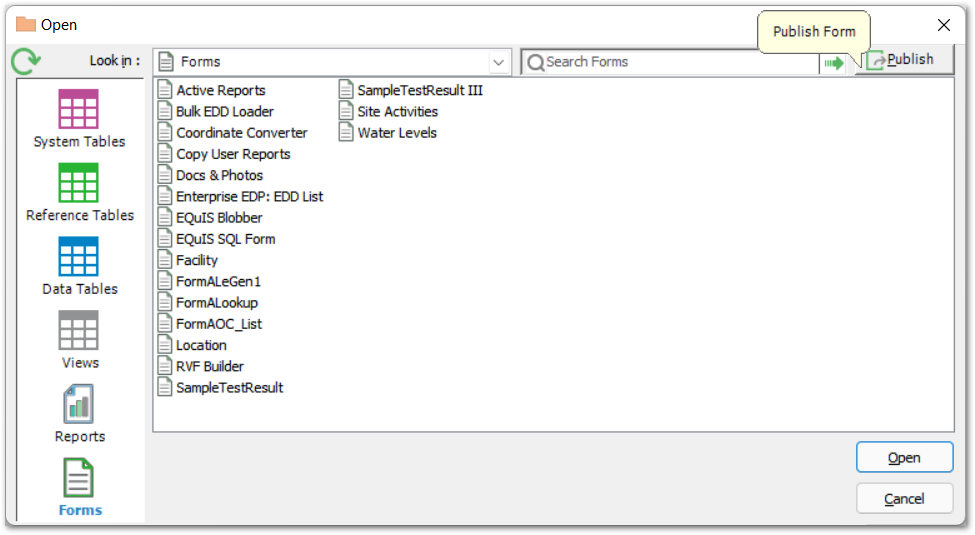
Task: Click the Coordinate Converter file icon
Action: tap(165, 133)
